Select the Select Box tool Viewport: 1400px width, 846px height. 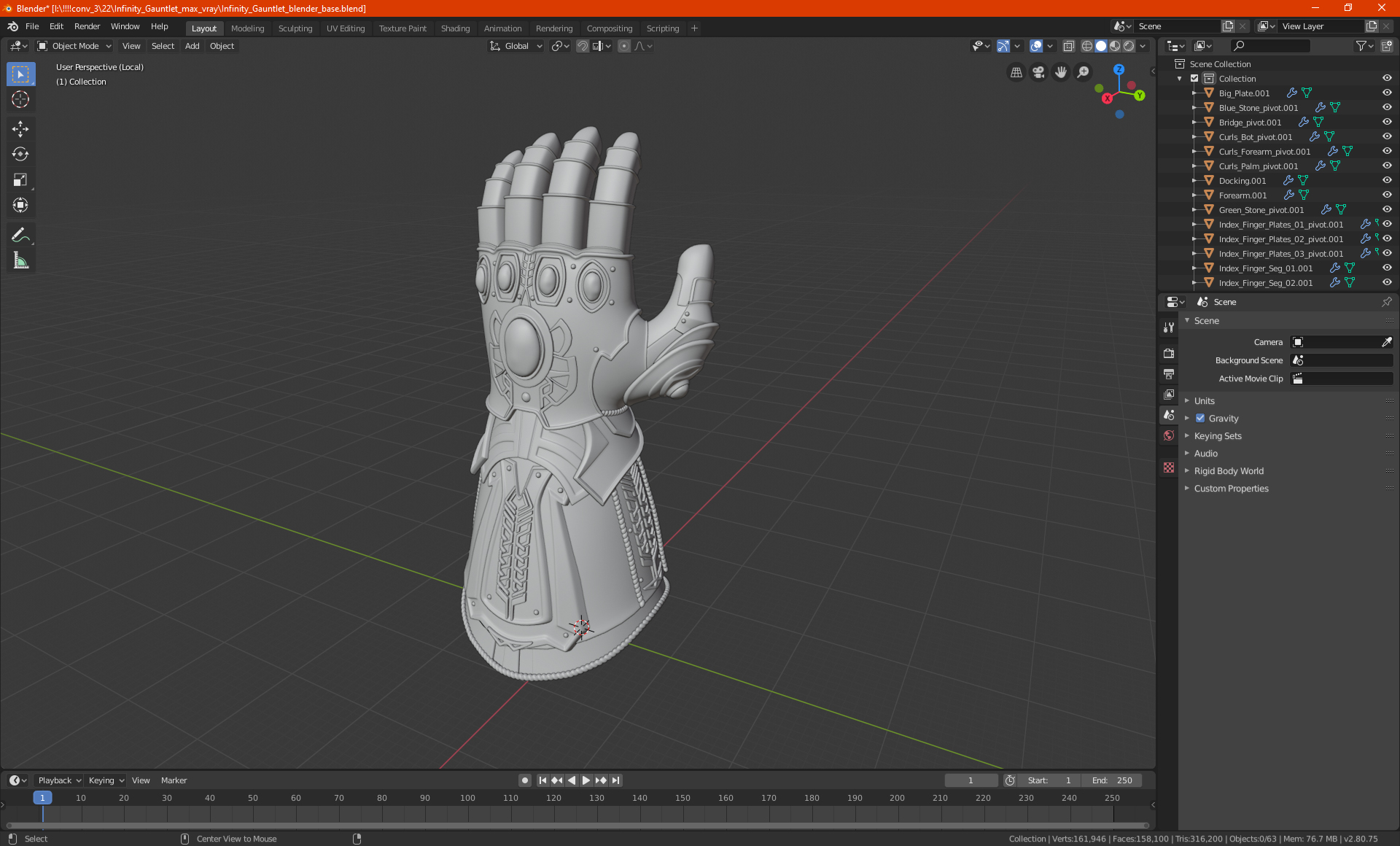[x=20, y=74]
